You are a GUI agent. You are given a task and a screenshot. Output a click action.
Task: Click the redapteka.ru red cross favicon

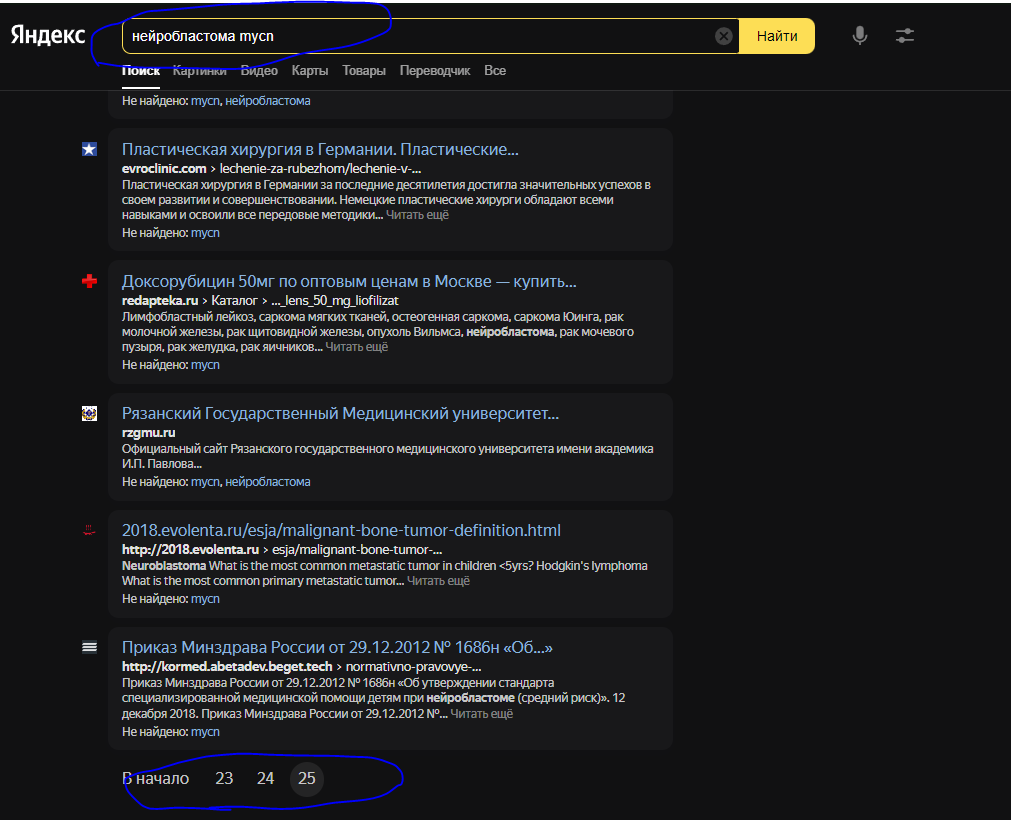(89, 281)
